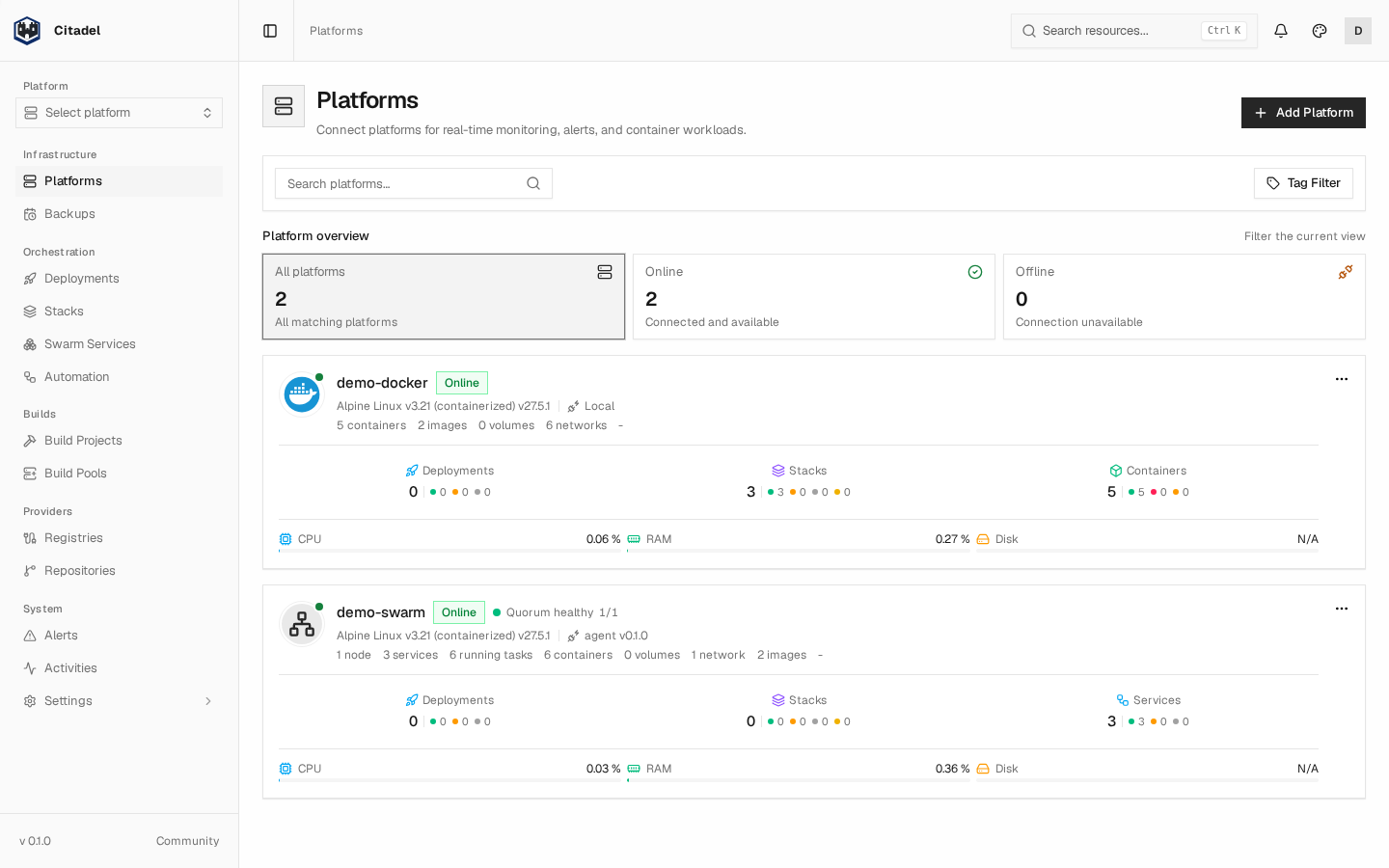Viewport: 1389px width, 868px height.
Task: Open the demo-docker platform link
Action: point(382,383)
